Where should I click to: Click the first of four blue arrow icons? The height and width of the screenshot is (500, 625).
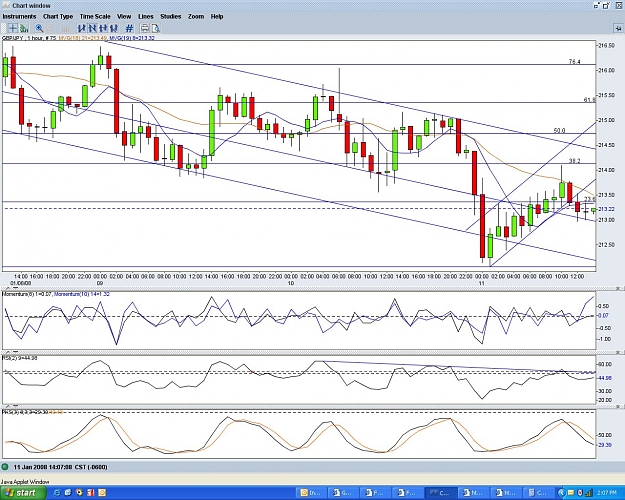point(82,28)
